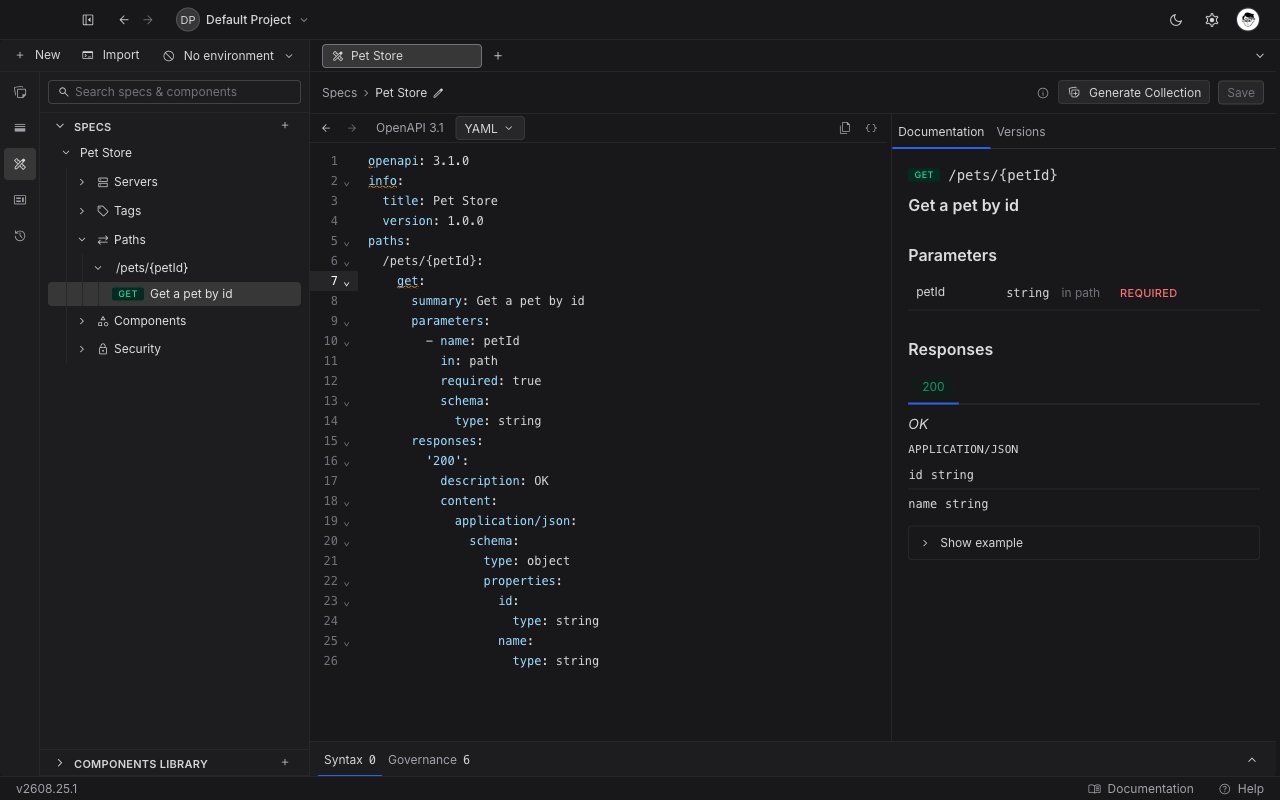Open the History sidebar icon
1280x800 pixels.
[x=20, y=236]
